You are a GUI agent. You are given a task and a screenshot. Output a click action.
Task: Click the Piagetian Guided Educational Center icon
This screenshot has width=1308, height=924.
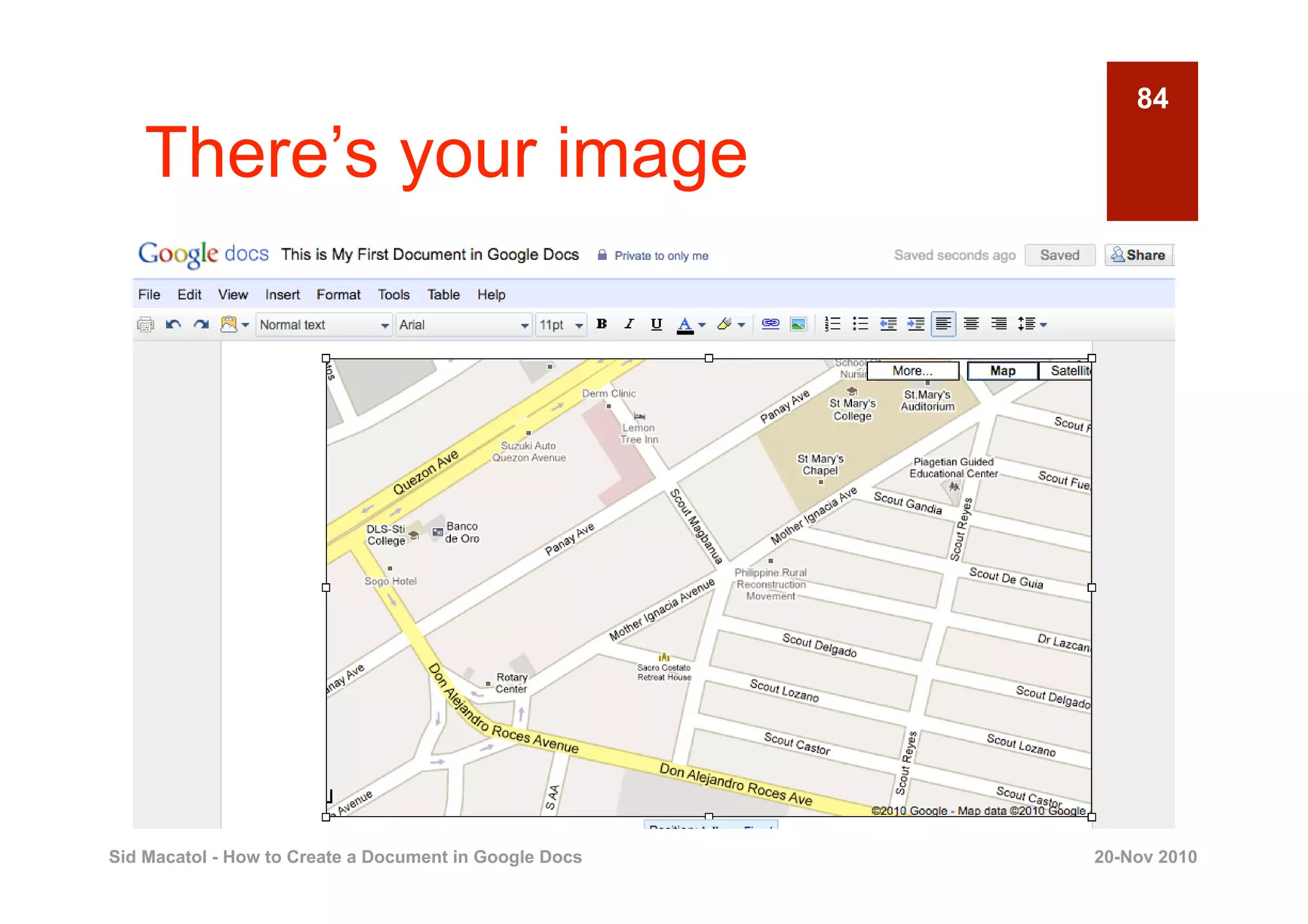pyautogui.click(x=954, y=487)
